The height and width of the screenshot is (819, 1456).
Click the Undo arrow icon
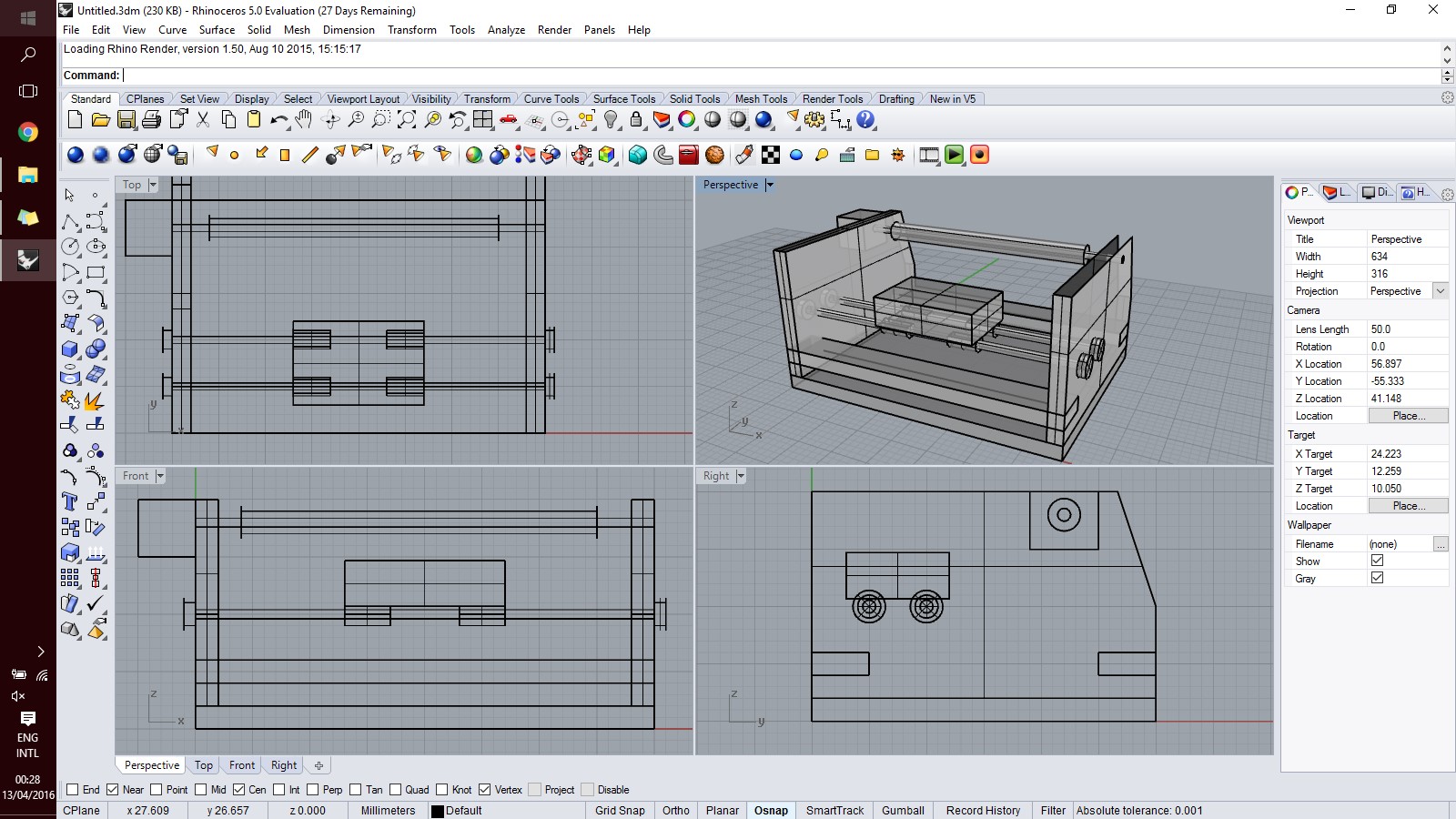click(x=278, y=120)
